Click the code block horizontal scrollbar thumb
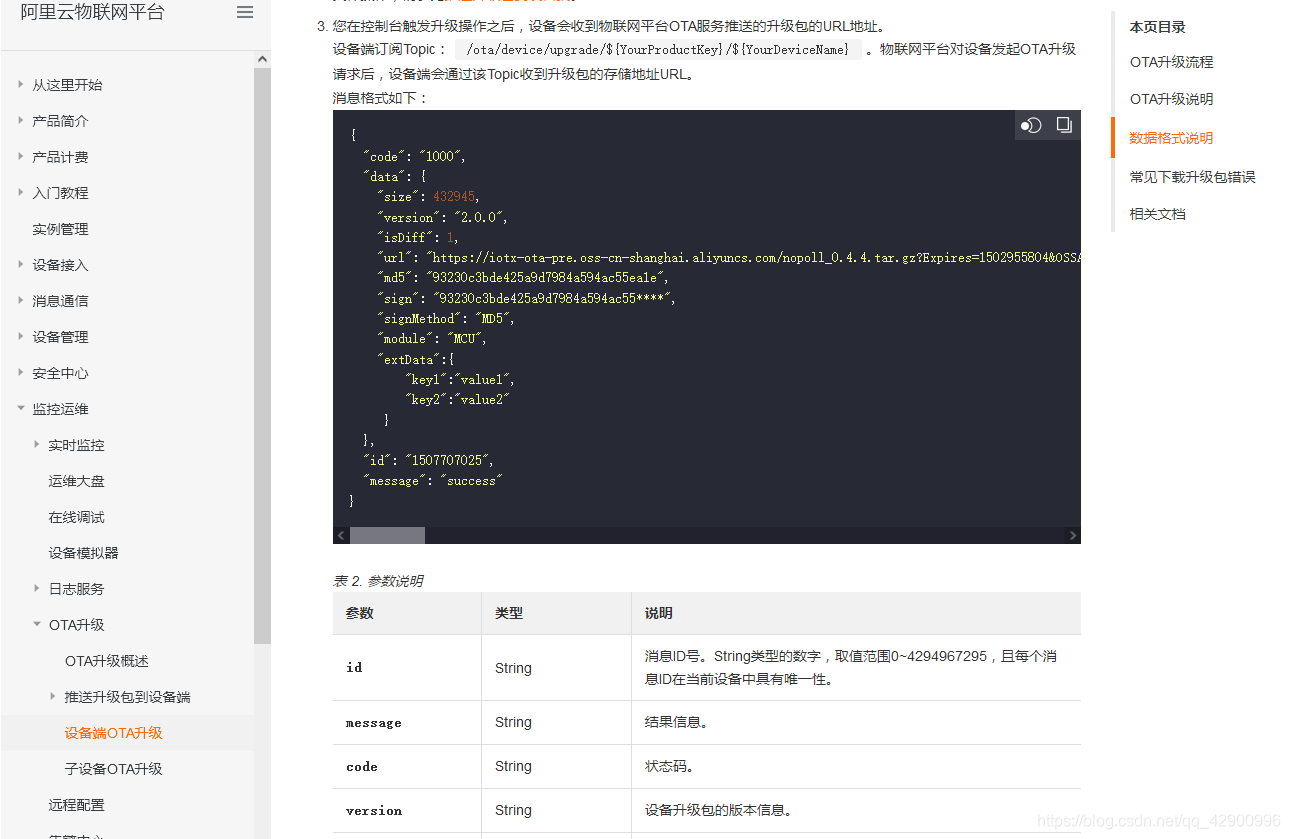Viewport: 1290px width, 839px height. point(387,536)
